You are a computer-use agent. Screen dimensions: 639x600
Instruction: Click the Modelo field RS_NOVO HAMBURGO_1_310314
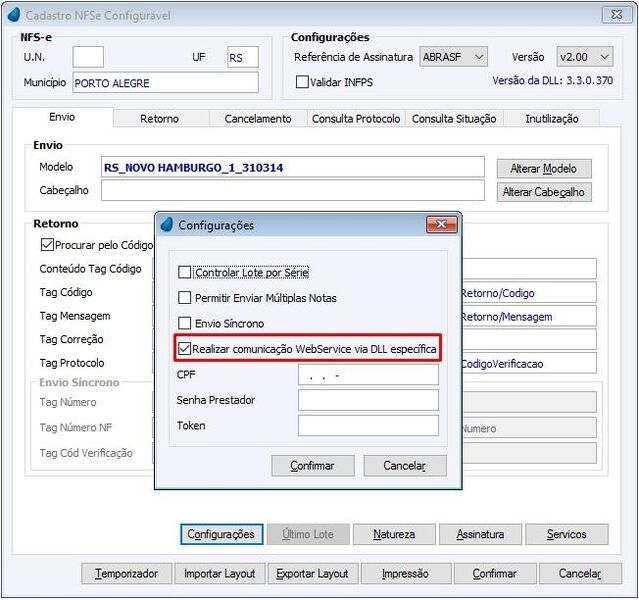pos(293,167)
